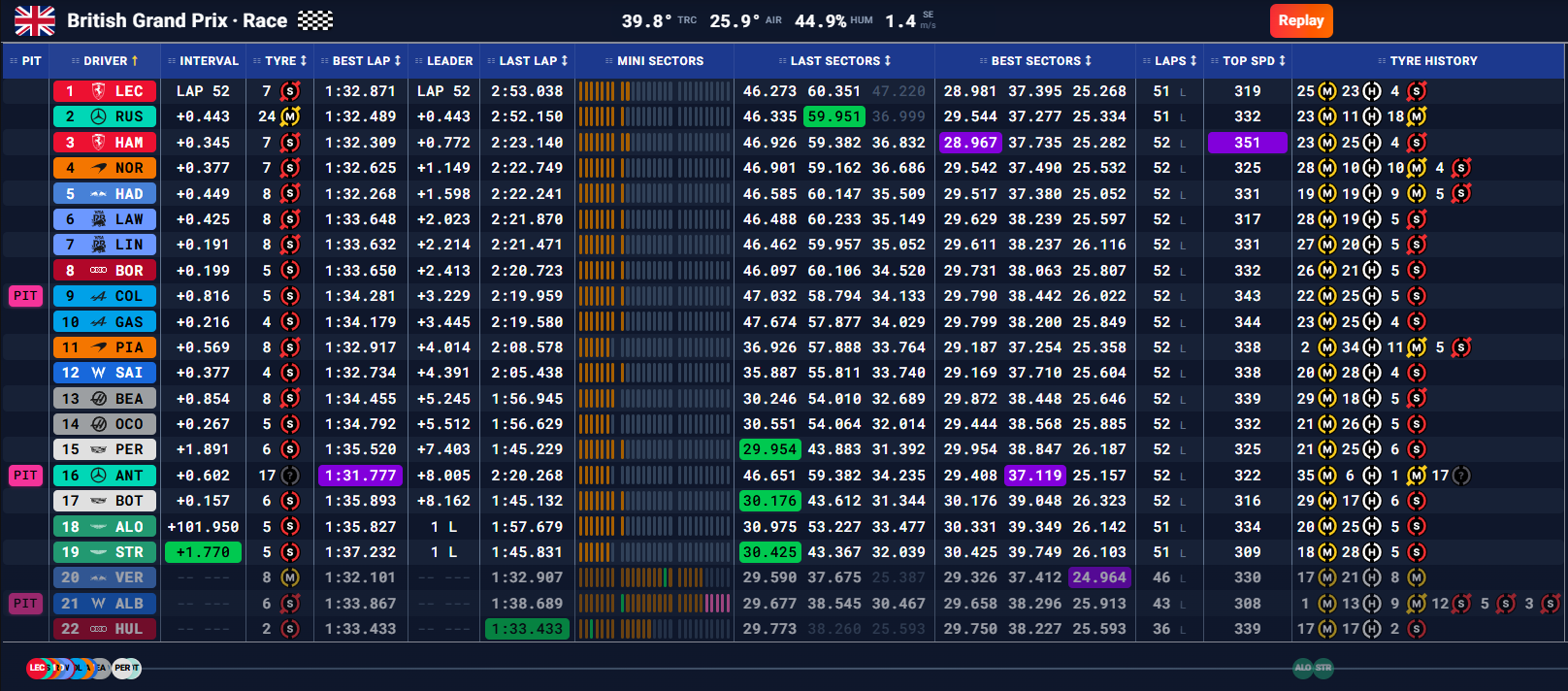Click the ALO marker on track timeline

[1302, 668]
